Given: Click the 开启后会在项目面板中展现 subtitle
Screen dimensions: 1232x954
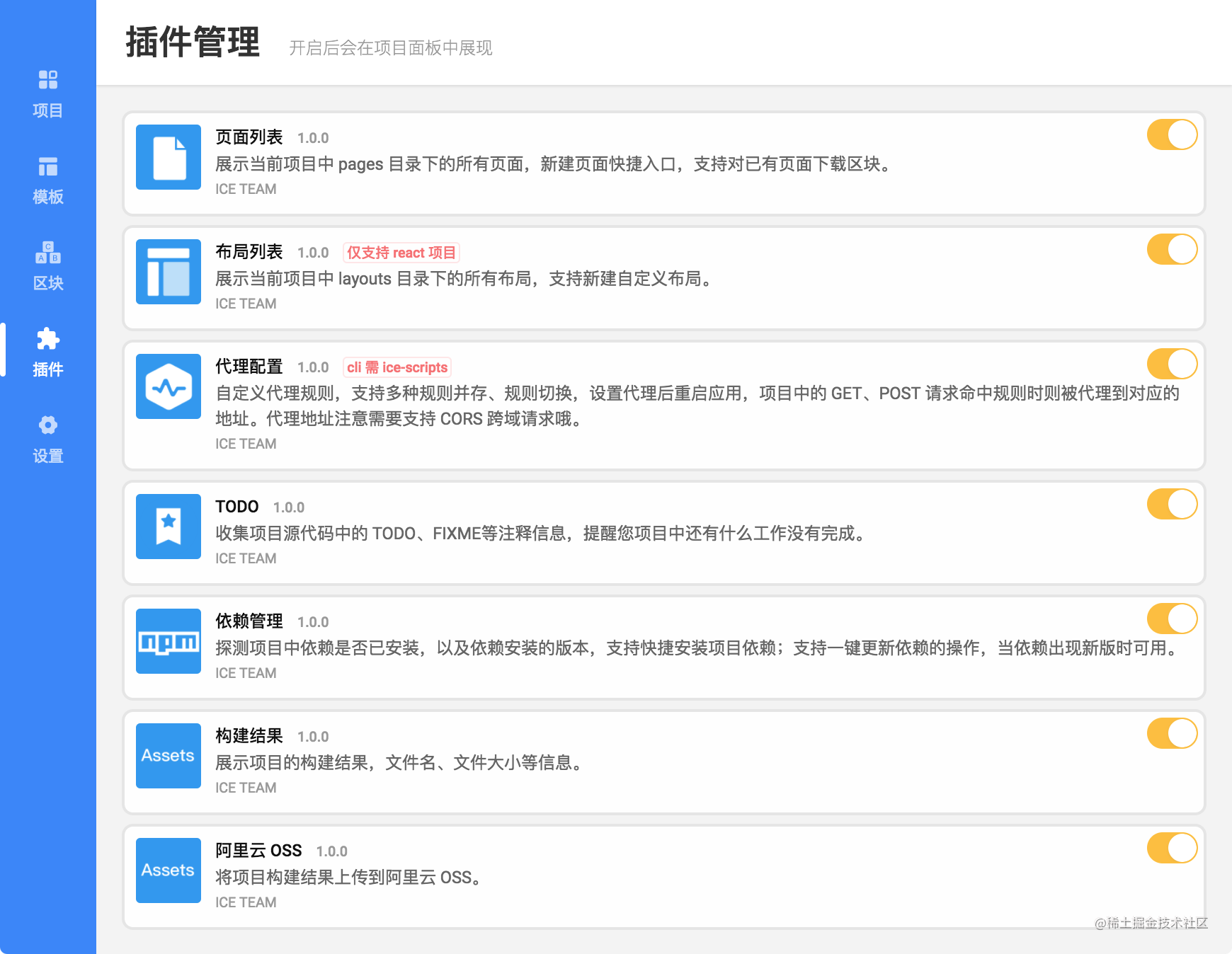Looking at the screenshot, I should click(391, 47).
